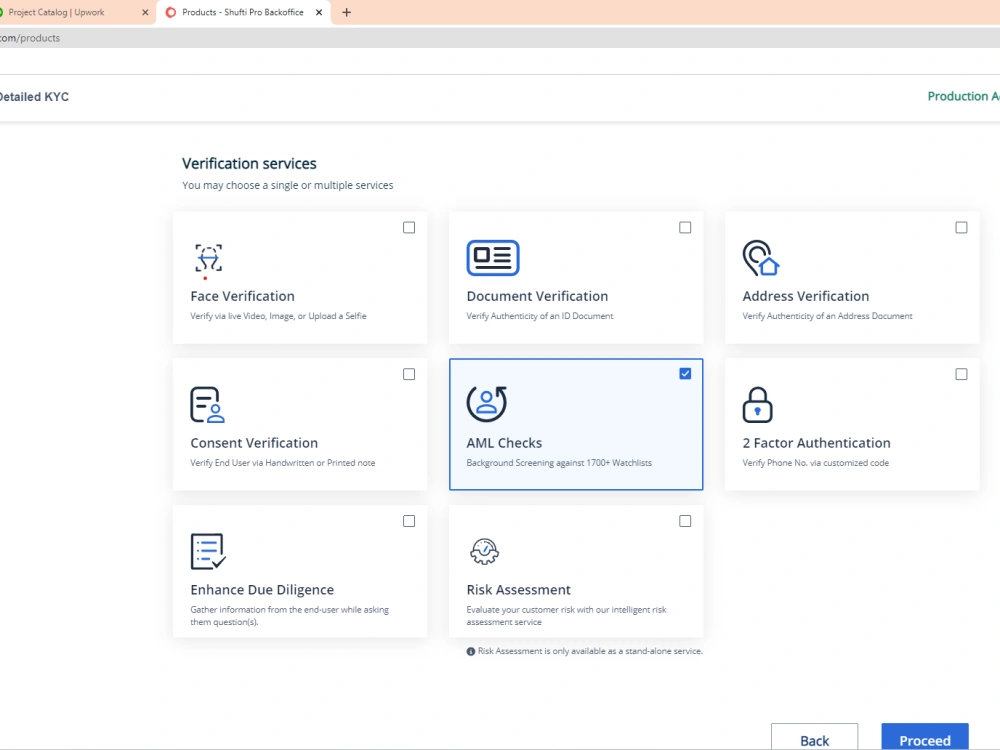Check the Document Verification checkbox

[x=685, y=227]
